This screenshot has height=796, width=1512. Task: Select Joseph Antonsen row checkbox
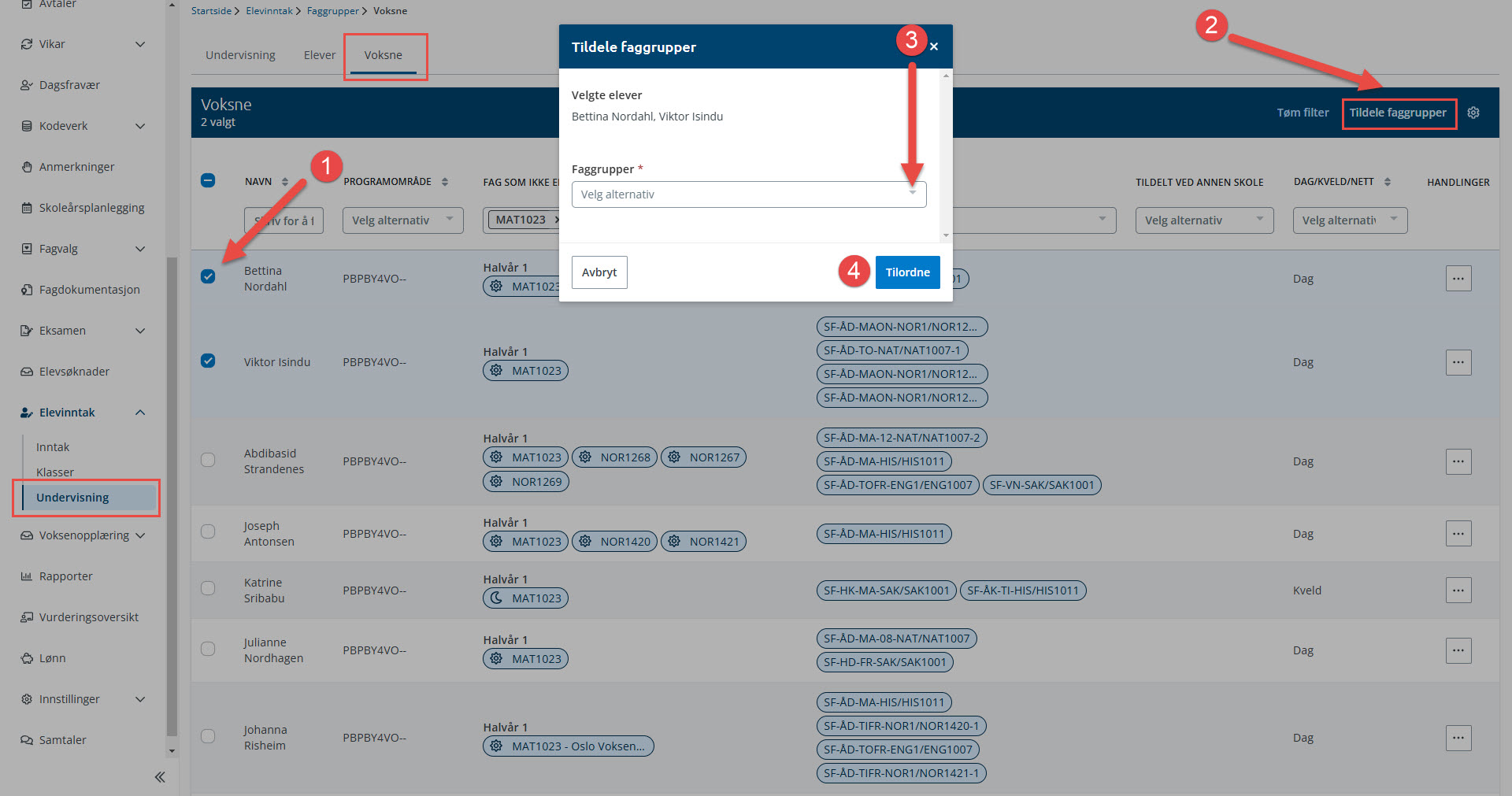click(x=208, y=531)
